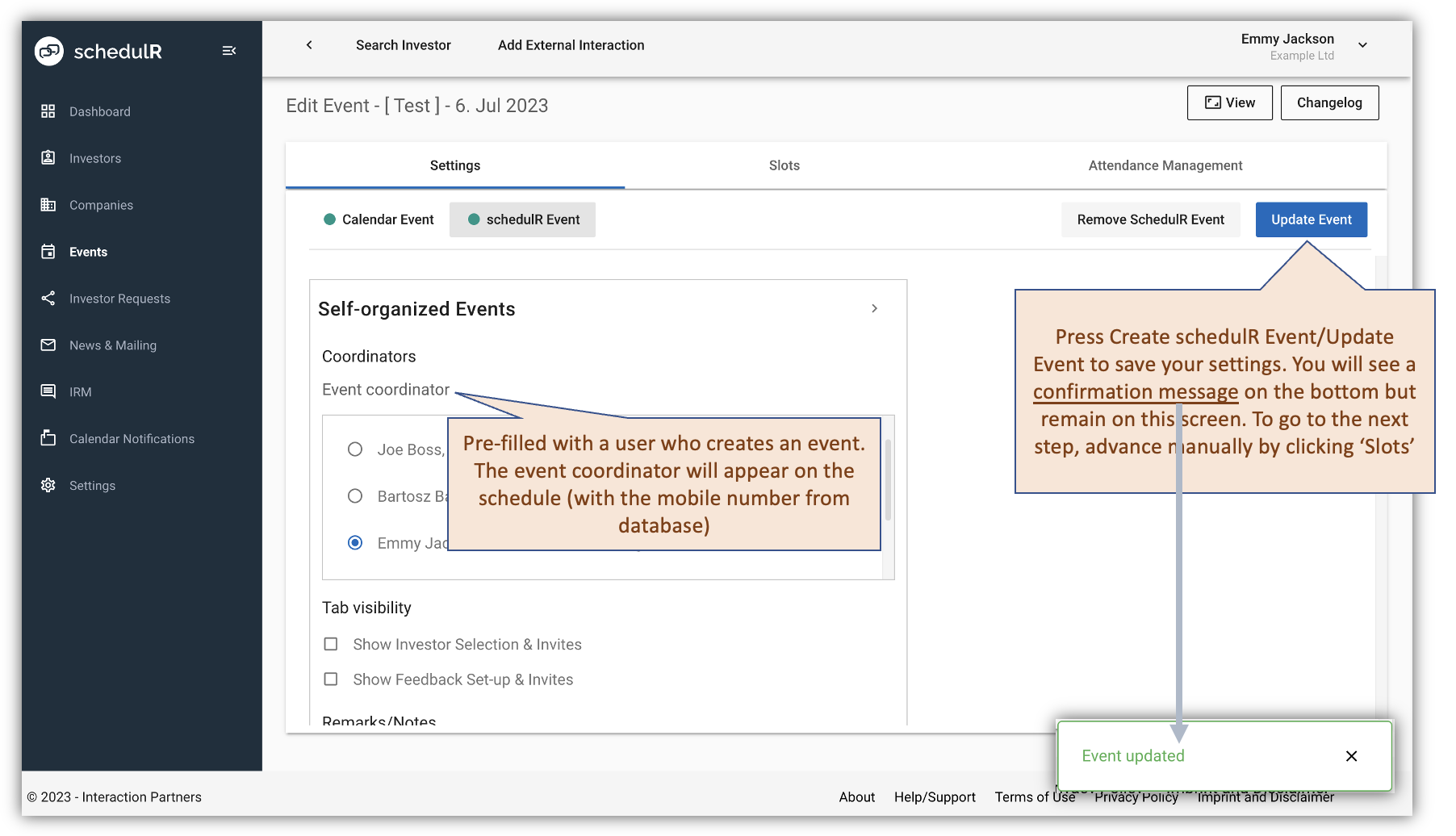Open Calendar Notifications
1456x836 pixels.
[x=131, y=438]
